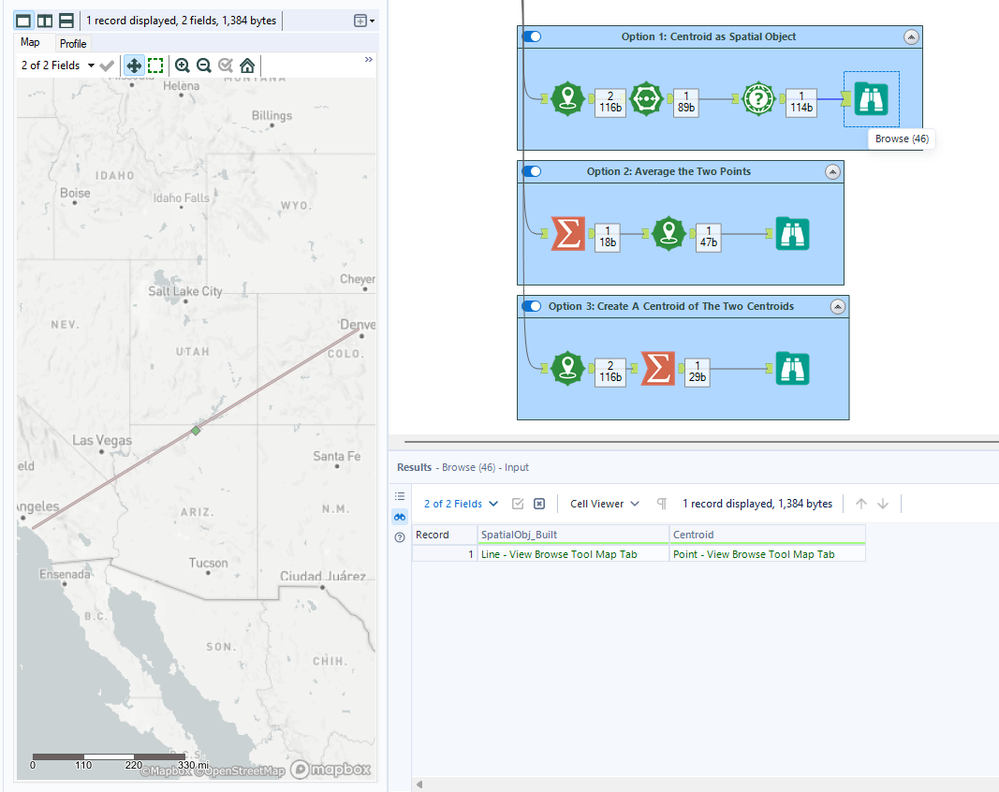The width and height of the screenshot is (999, 792).
Task: Zoom in on the map
Action: point(182,65)
